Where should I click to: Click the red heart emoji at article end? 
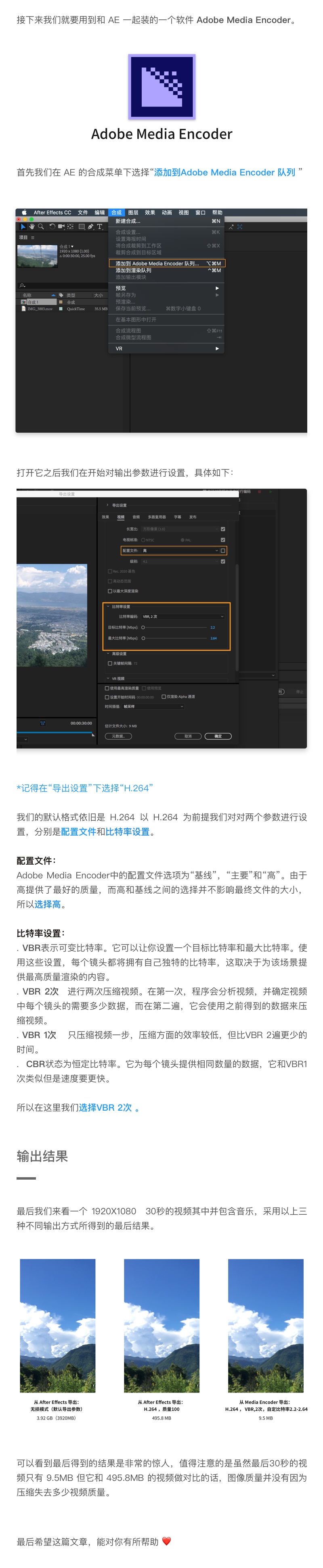pyautogui.click(x=166, y=1541)
